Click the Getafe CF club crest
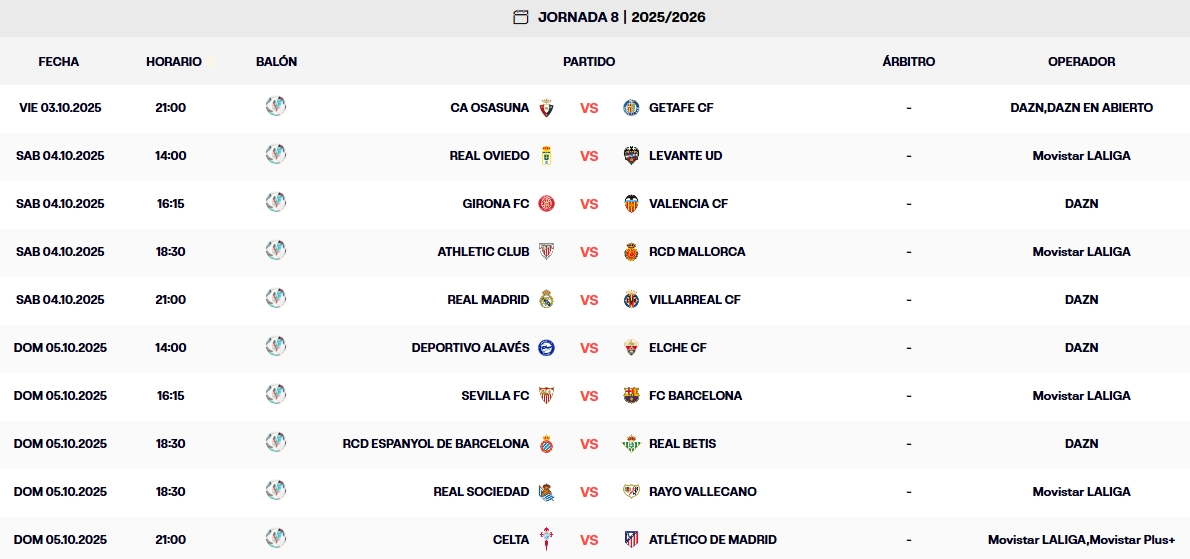 631,108
